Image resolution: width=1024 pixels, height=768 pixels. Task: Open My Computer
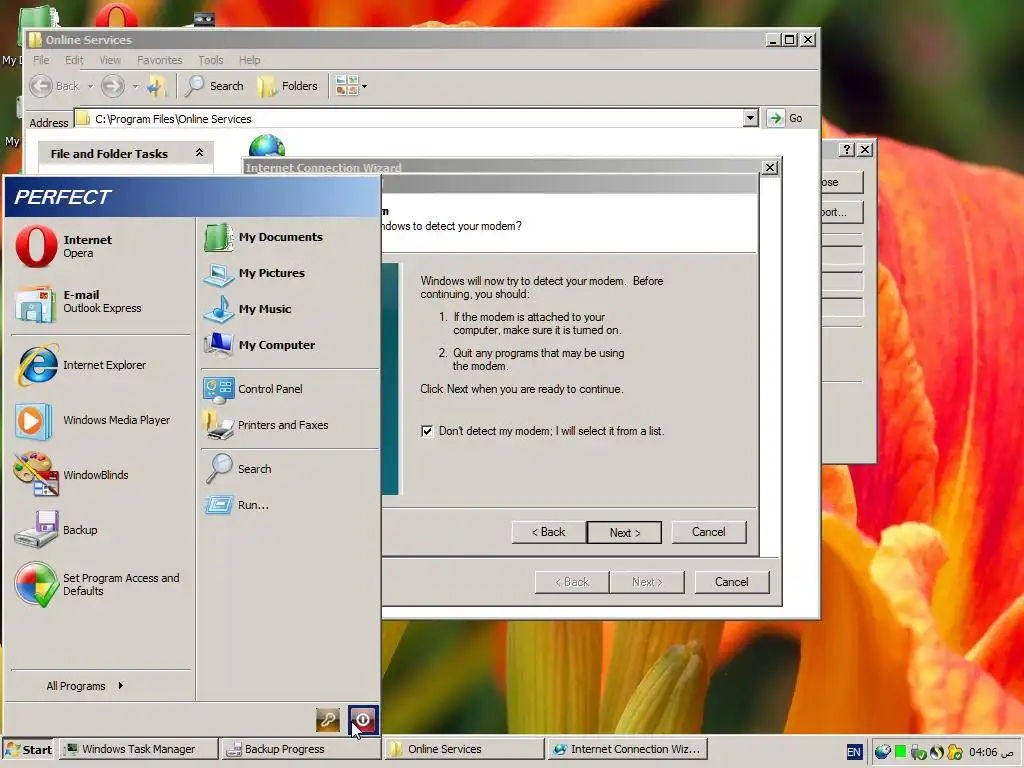[x=260, y=345]
